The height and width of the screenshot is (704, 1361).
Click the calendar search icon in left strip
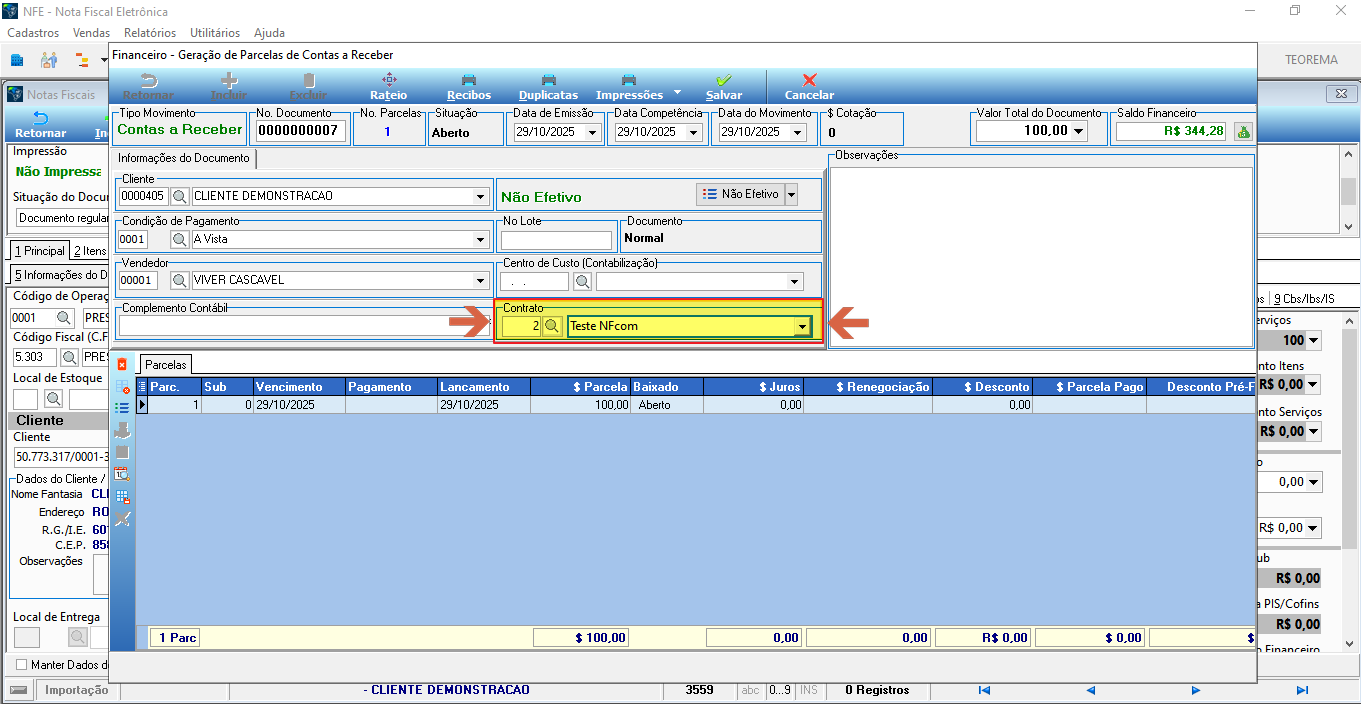[123, 474]
